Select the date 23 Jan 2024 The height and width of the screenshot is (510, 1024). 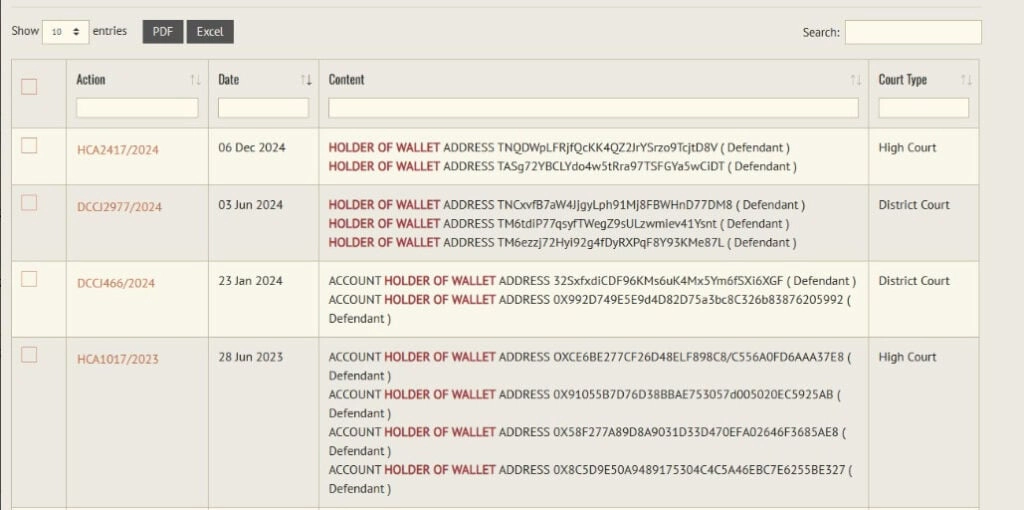tap(250, 281)
